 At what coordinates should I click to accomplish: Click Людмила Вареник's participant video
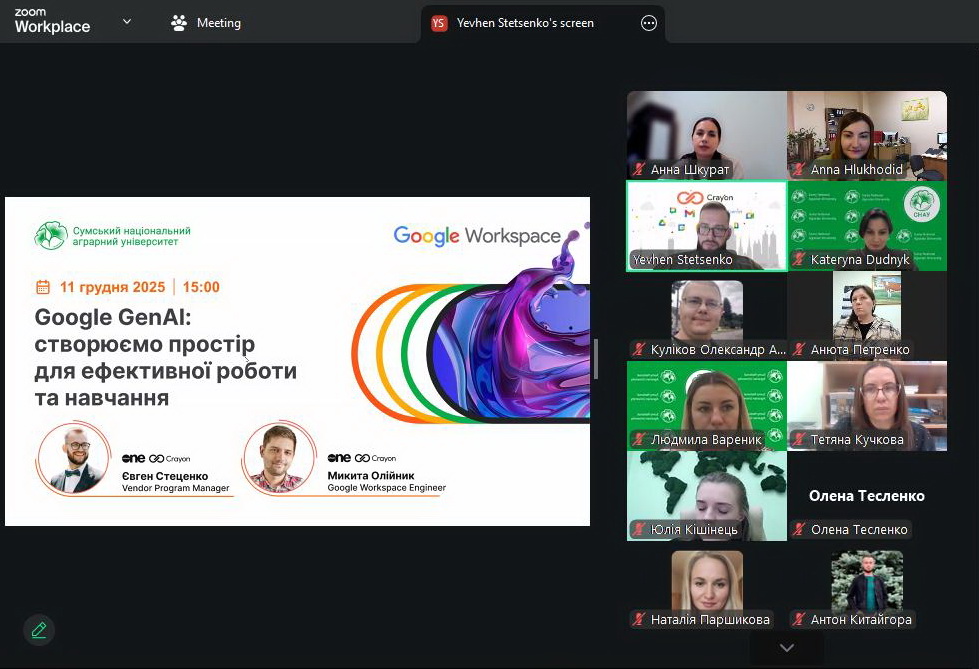click(x=706, y=404)
